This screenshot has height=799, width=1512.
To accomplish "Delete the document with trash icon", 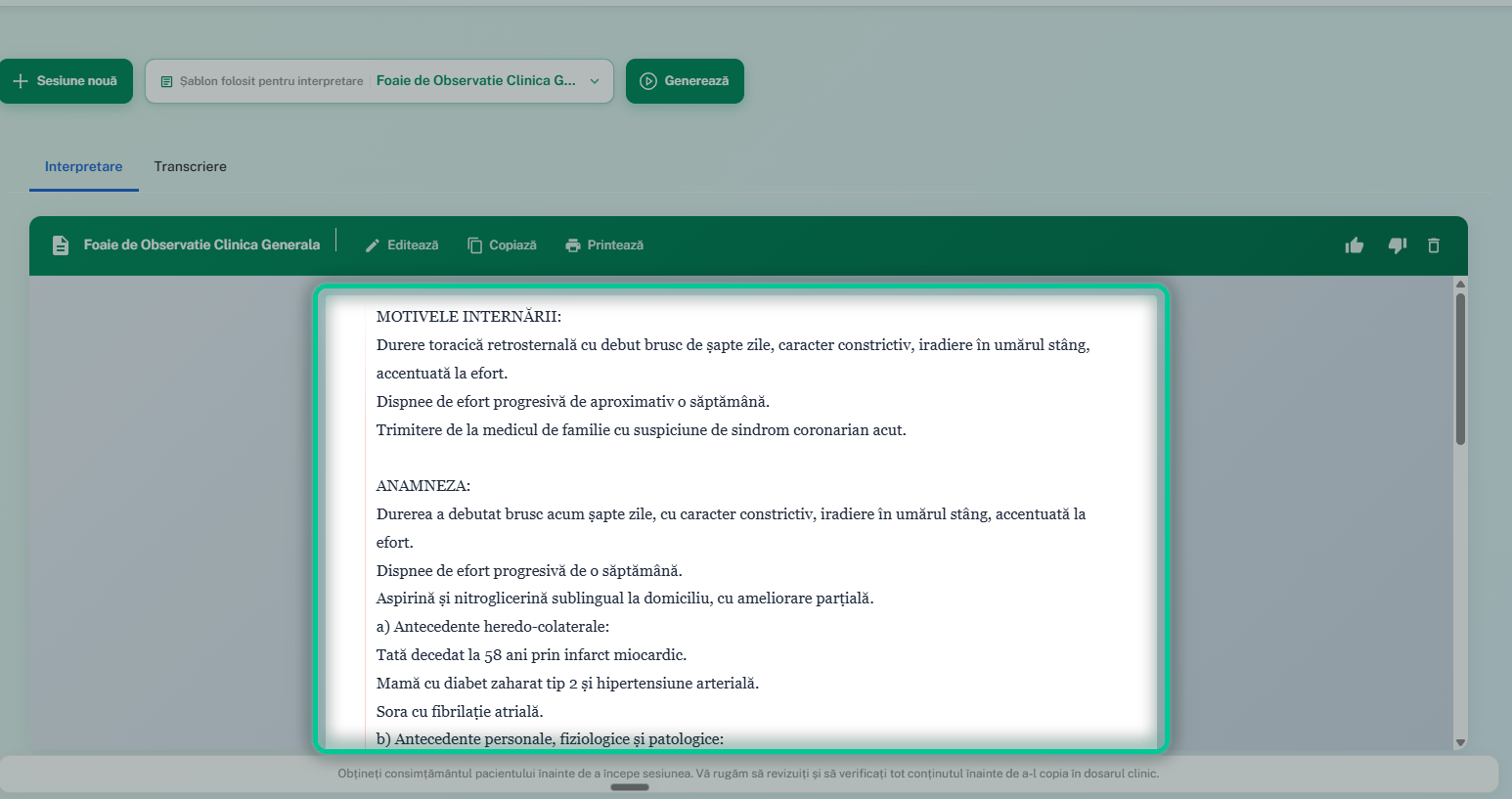I will (1434, 245).
